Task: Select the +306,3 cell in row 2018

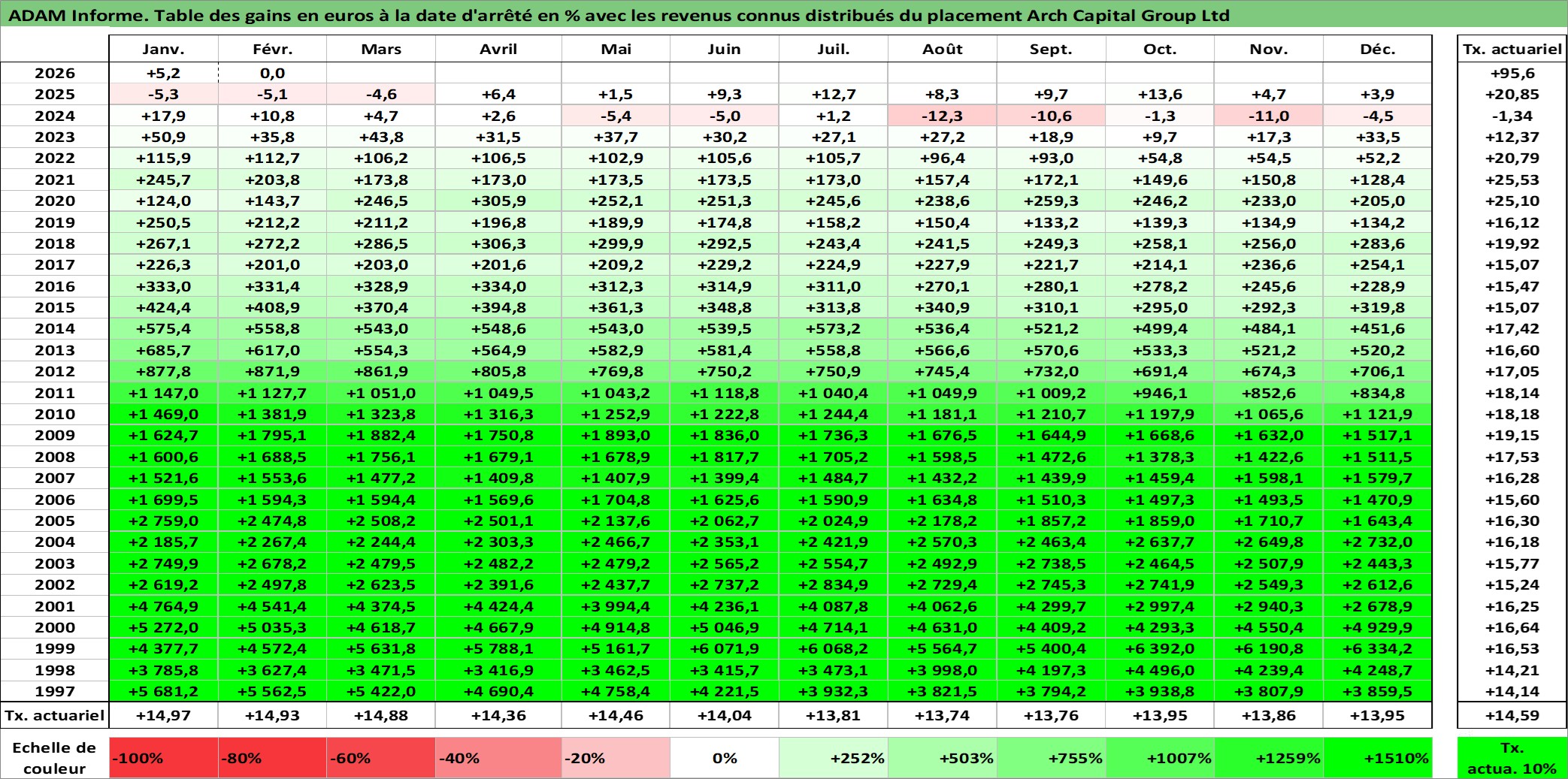Action: (498, 243)
